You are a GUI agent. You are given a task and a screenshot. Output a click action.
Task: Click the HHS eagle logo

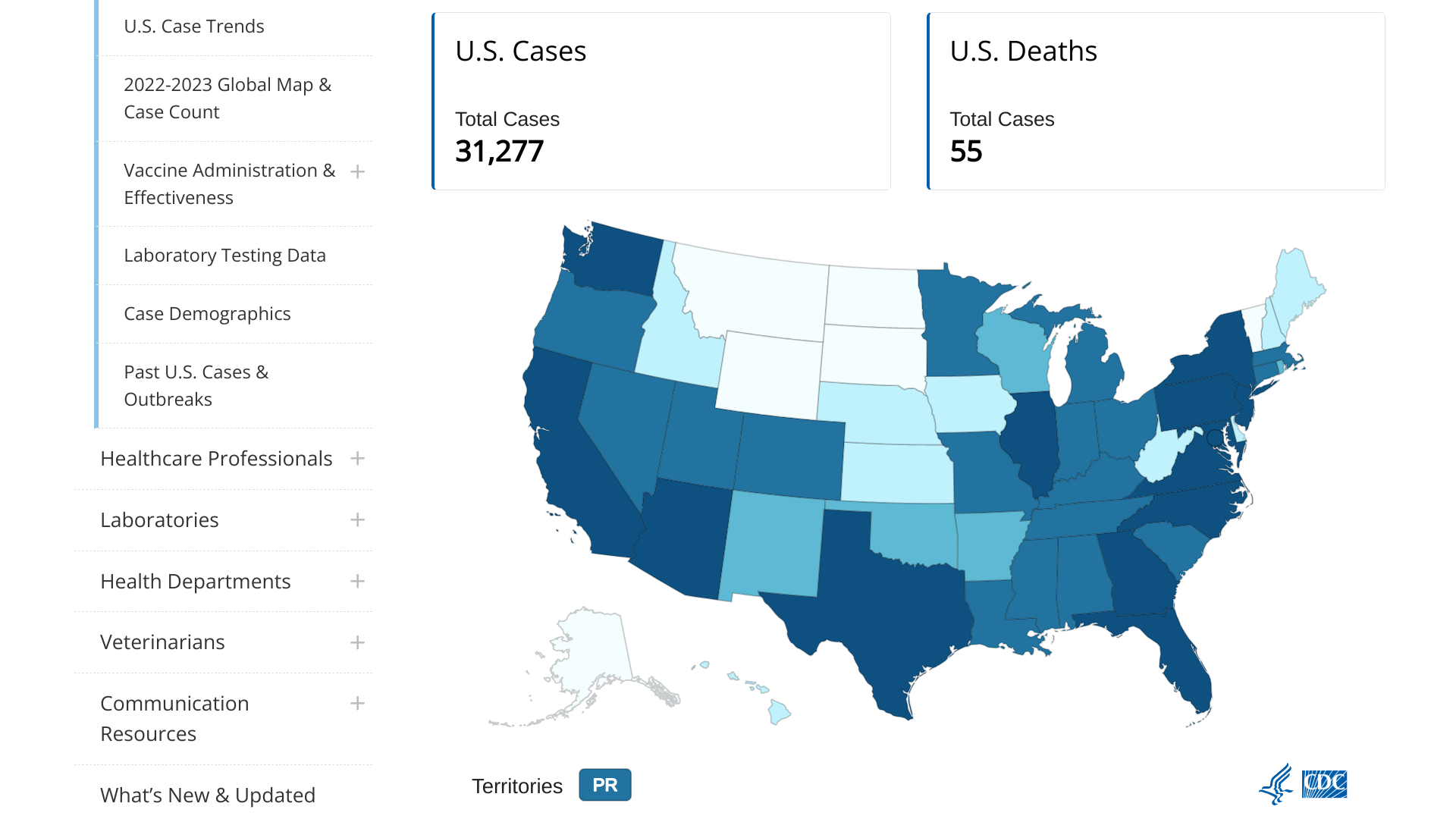1277,784
